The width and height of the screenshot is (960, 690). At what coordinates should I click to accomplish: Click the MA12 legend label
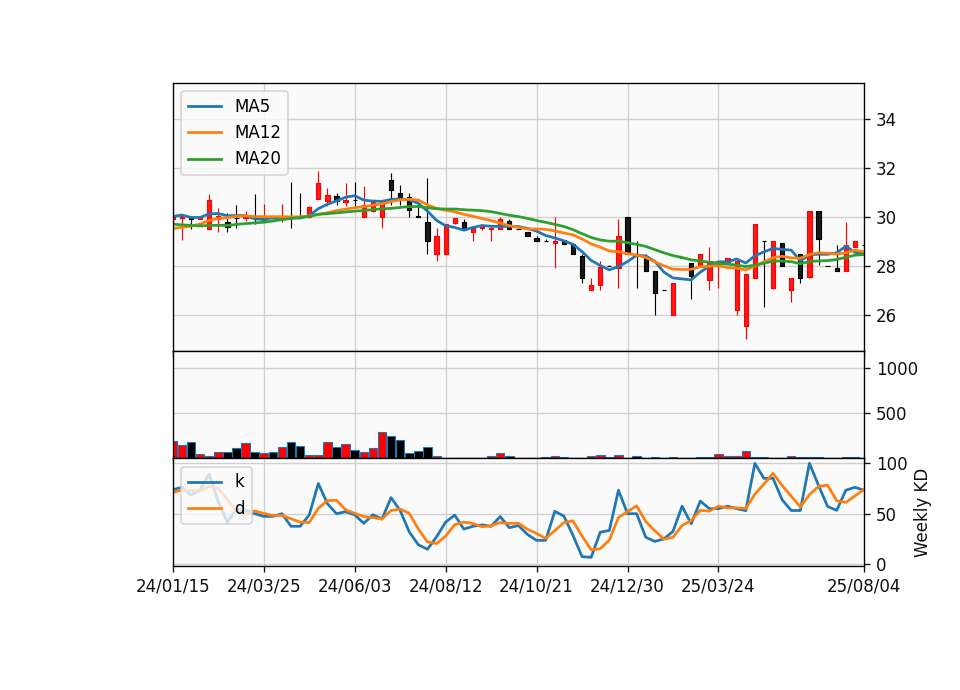pos(257,132)
